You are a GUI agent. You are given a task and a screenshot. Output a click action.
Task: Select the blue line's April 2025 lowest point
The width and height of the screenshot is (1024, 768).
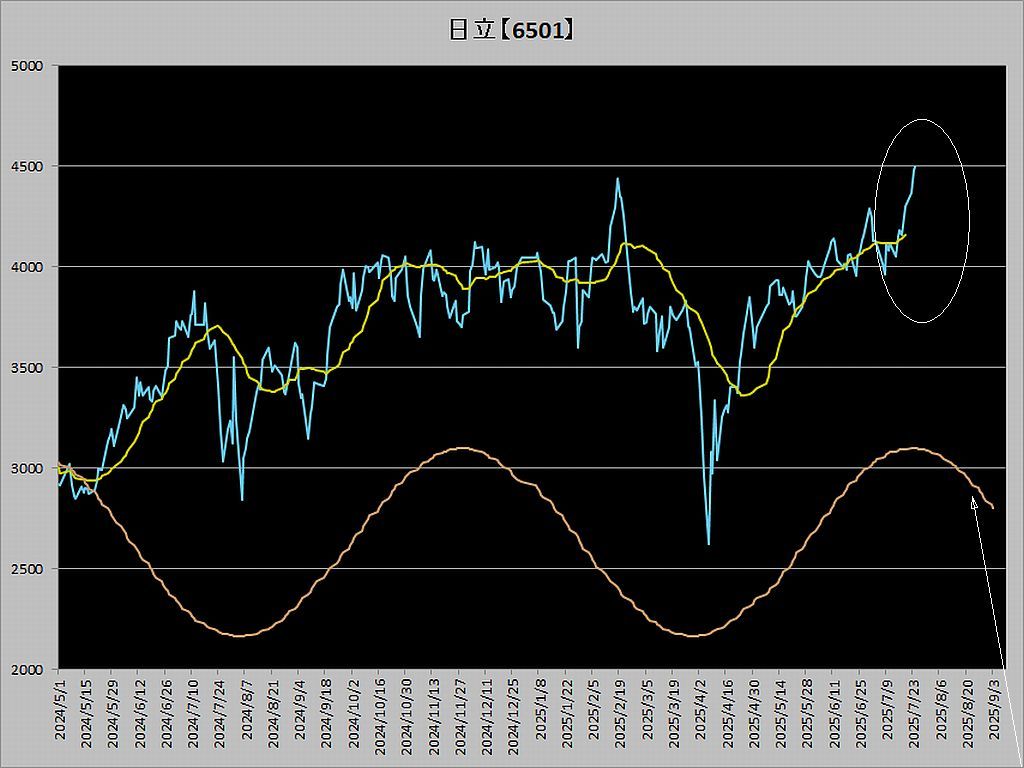[x=708, y=543]
